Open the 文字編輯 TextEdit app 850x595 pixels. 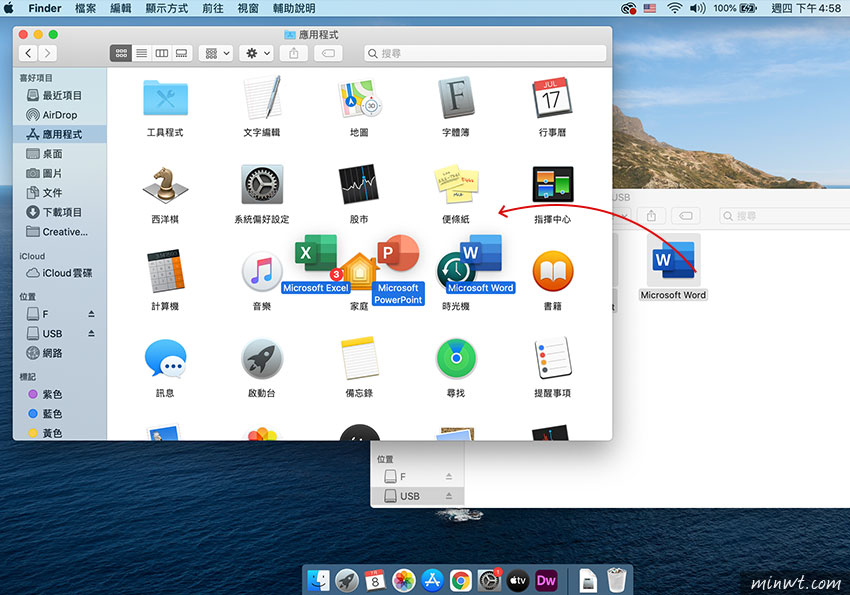262,98
